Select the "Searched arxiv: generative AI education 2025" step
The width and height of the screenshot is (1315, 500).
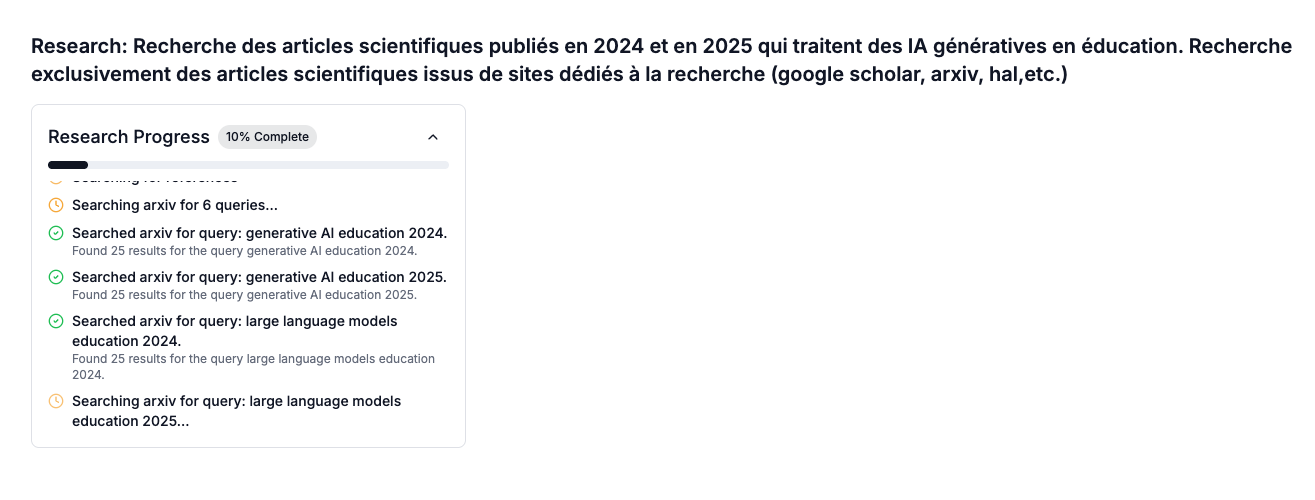(x=259, y=277)
